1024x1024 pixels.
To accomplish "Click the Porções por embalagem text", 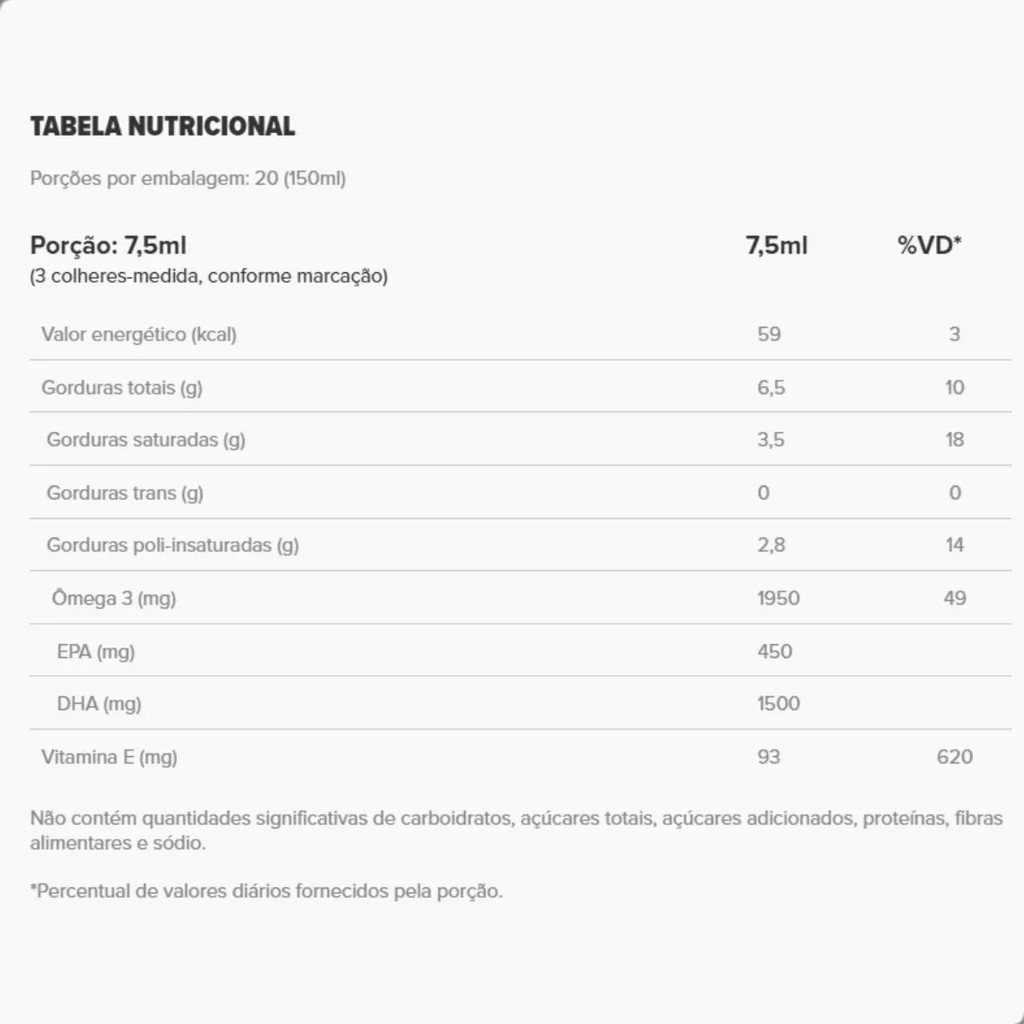I will (x=188, y=179).
